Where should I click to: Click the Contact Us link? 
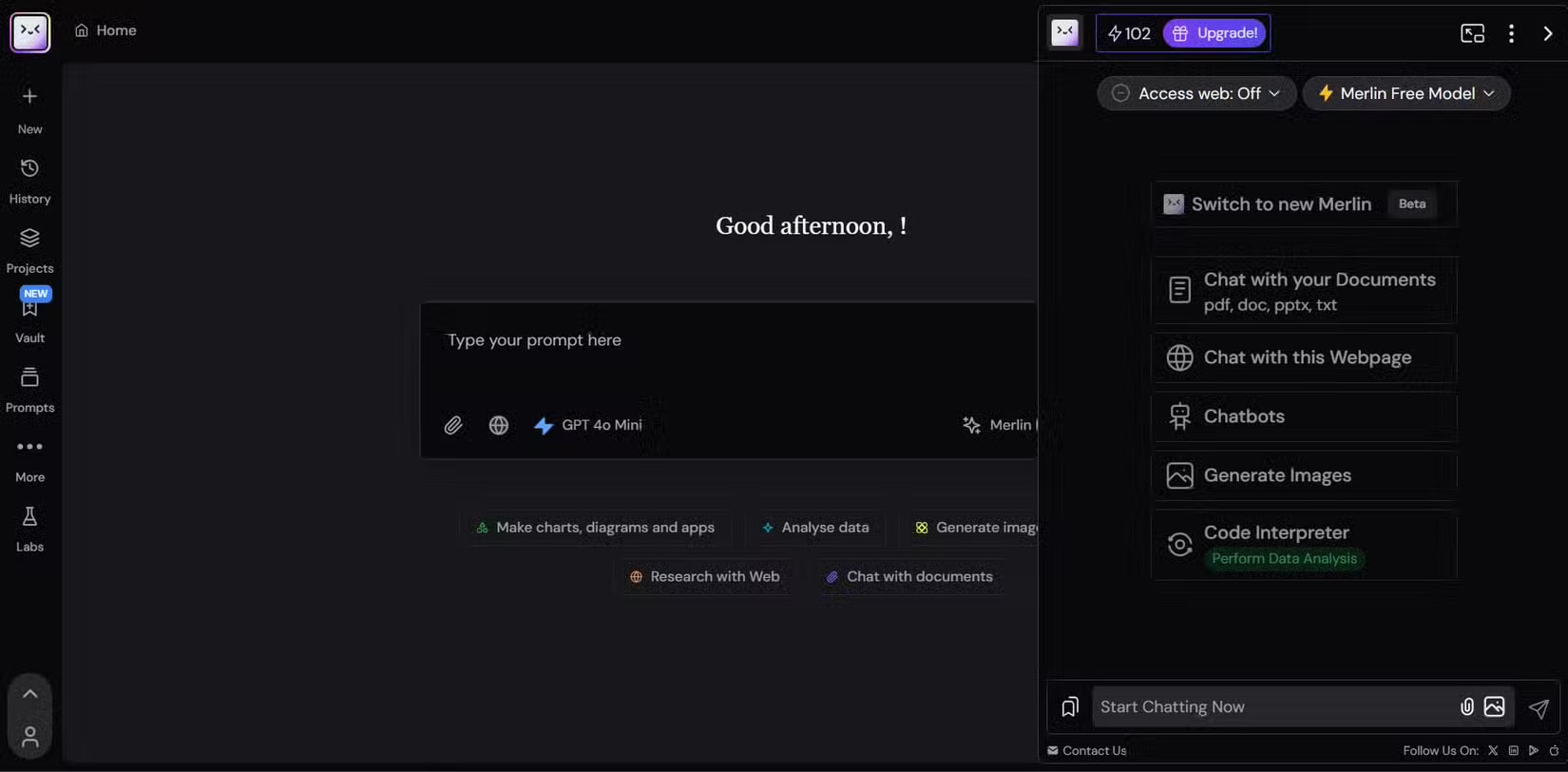click(1087, 750)
